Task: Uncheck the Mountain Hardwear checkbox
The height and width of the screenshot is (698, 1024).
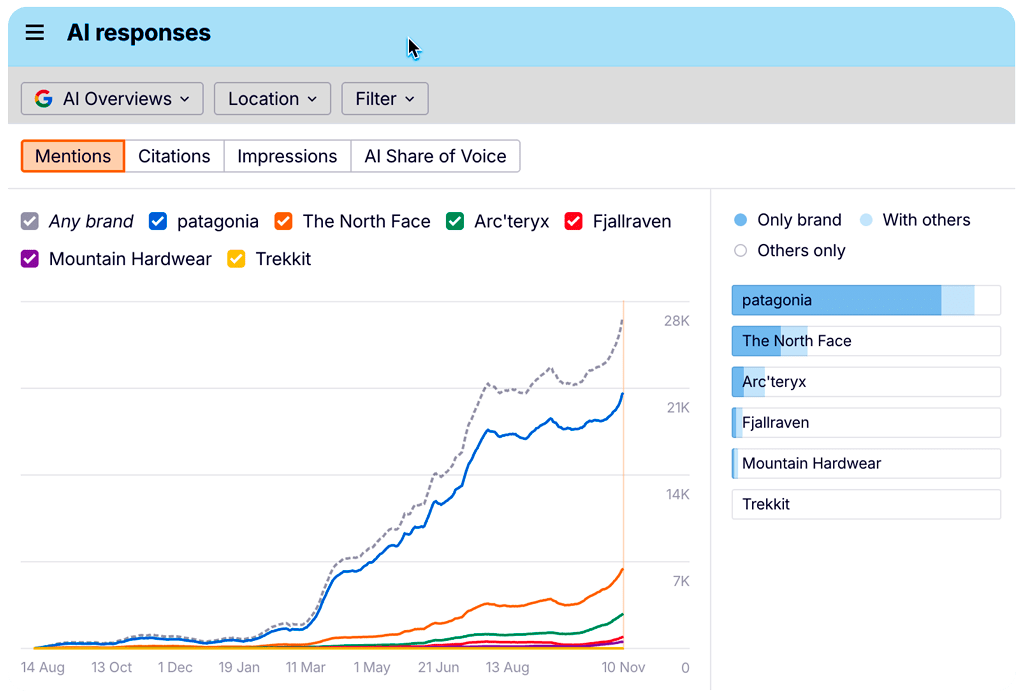Action: click(x=30, y=259)
